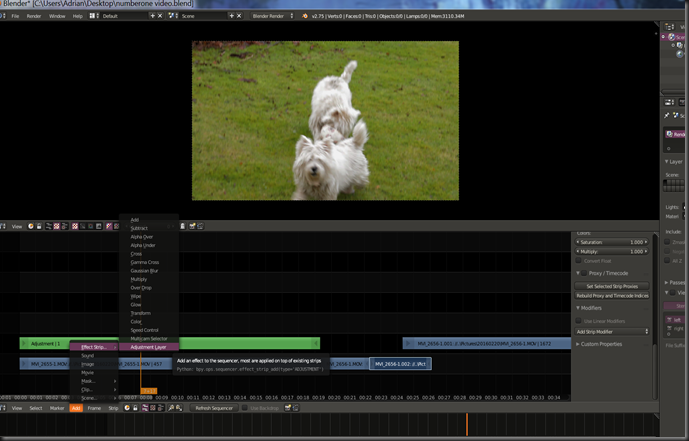Screen dimensions: 689x441
Task: Toggle Zmask checkbox in Include section
Action: pos(667,242)
